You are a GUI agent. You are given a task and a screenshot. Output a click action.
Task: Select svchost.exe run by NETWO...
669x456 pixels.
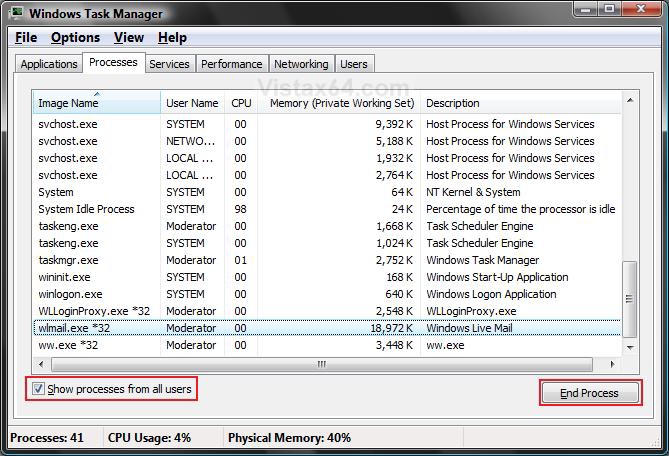coord(327,141)
